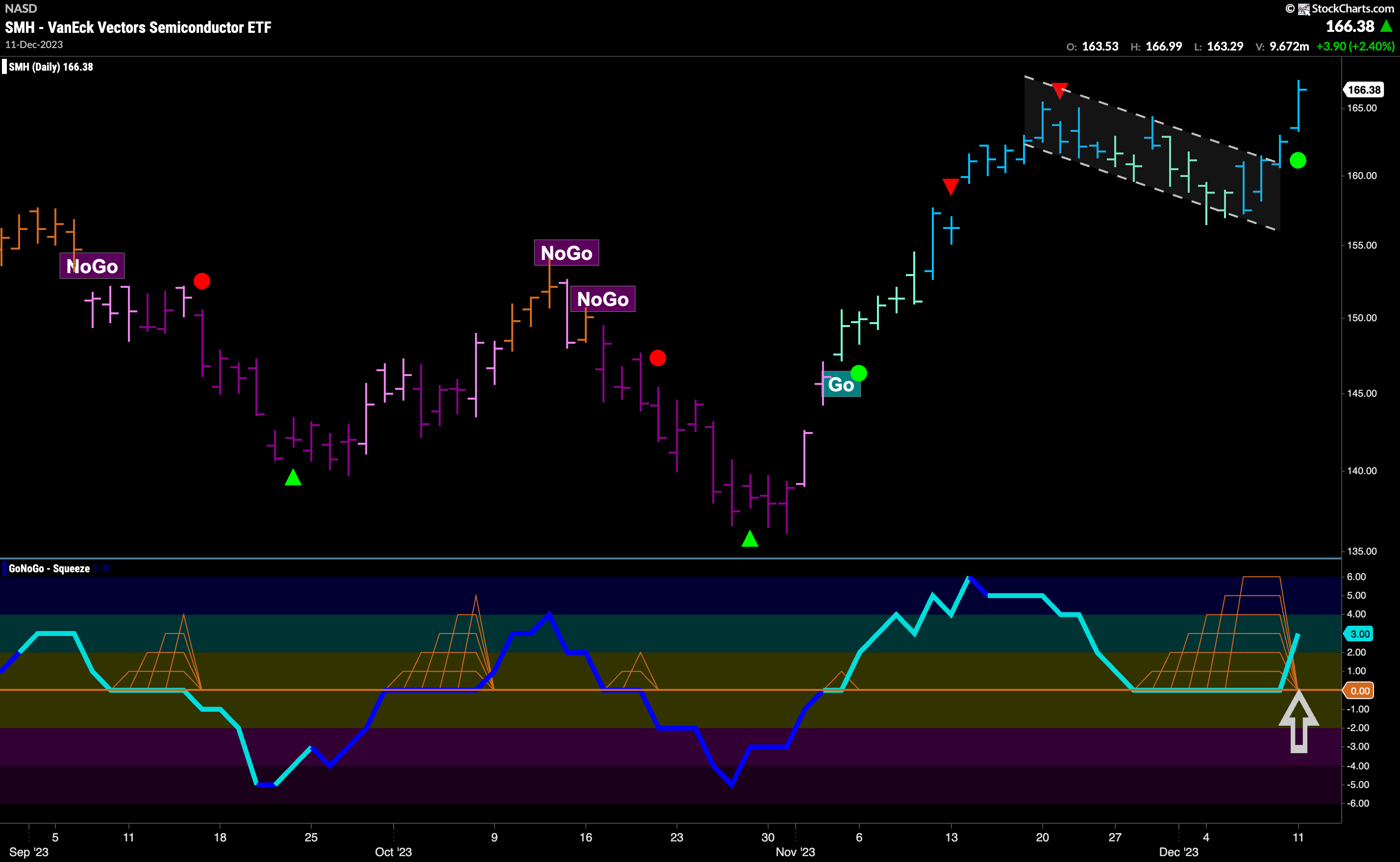Click the 30 date tick on the time axis

[768, 837]
